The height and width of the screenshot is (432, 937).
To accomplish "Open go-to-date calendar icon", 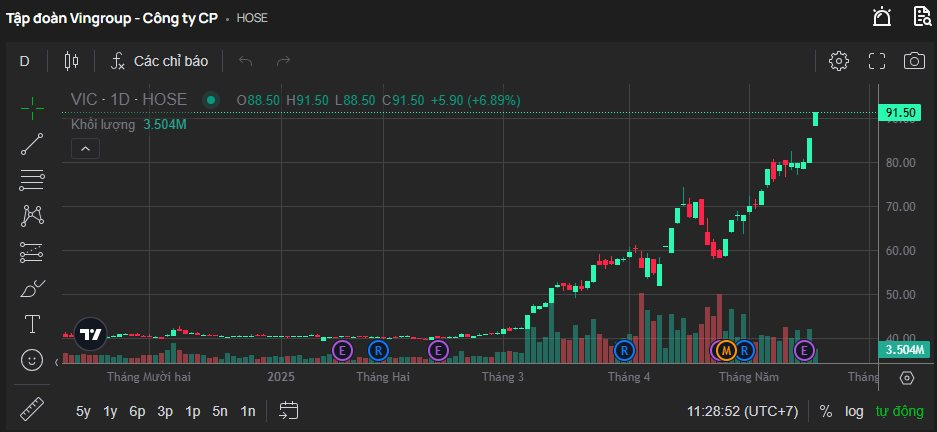I will pos(289,410).
